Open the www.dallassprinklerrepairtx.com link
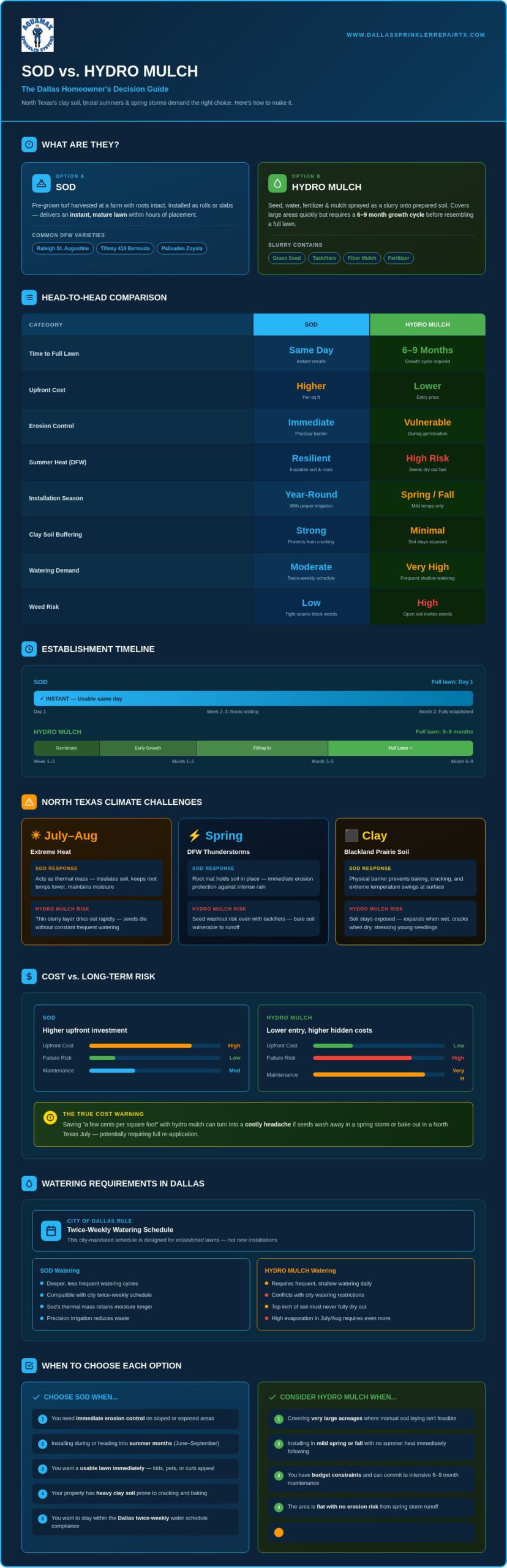Viewport: 507px width, 1568px height. click(x=415, y=35)
